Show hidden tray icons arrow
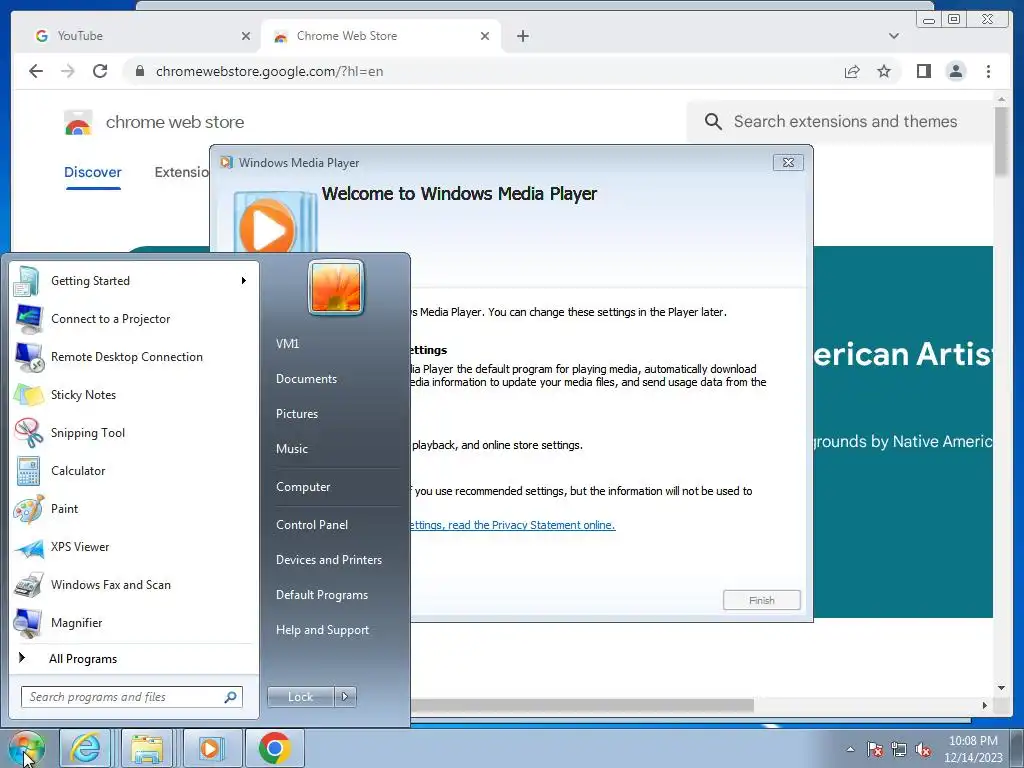The width and height of the screenshot is (1024, 768). coord(850,750)
